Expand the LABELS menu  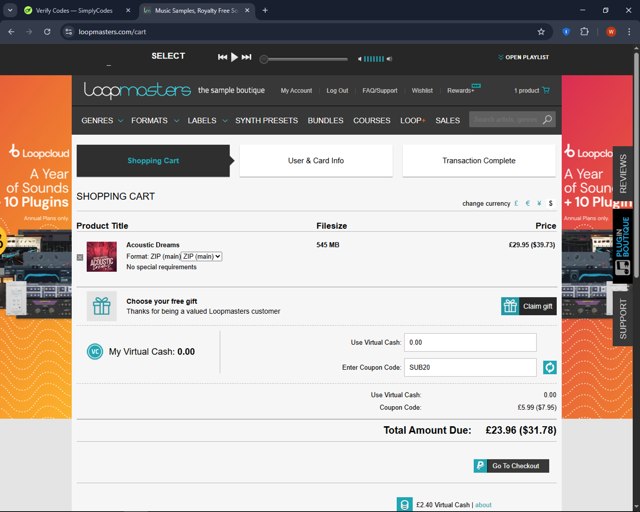(207, 120)
